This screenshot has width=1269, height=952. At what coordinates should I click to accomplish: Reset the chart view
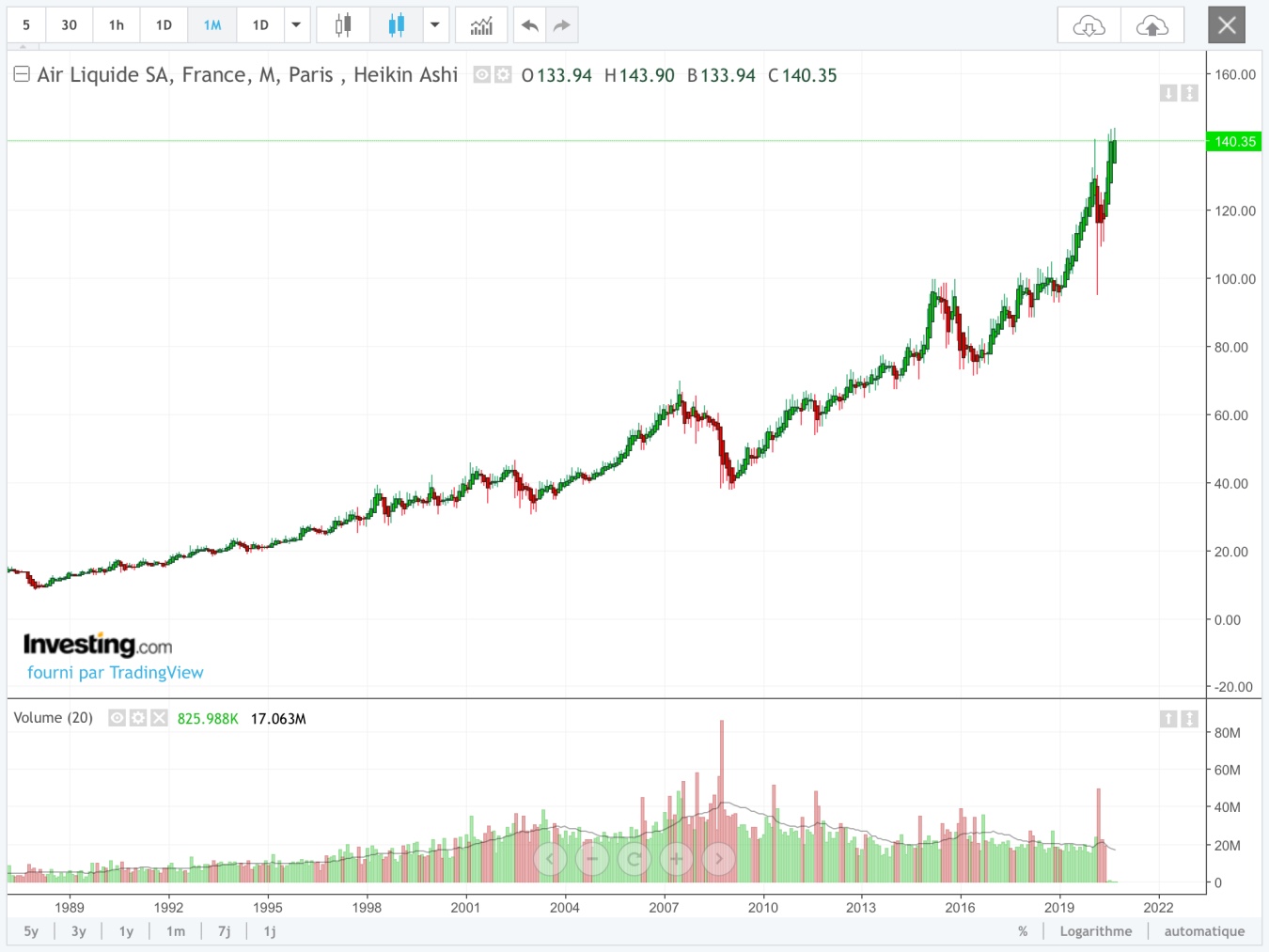[634, 858]
